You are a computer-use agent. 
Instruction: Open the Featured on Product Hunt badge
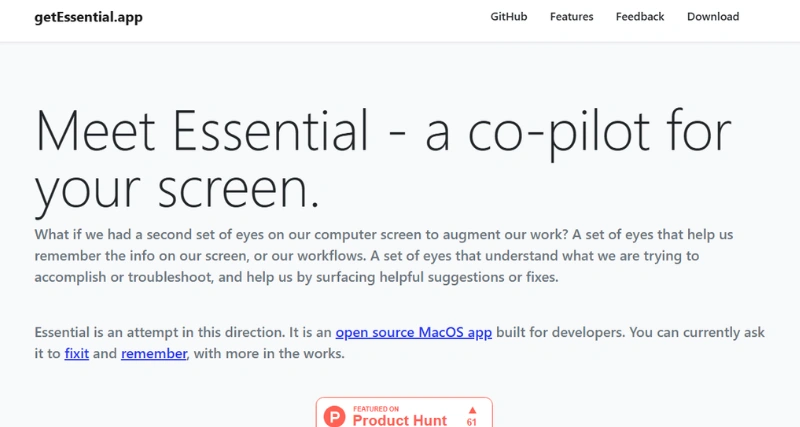(404, 412)
